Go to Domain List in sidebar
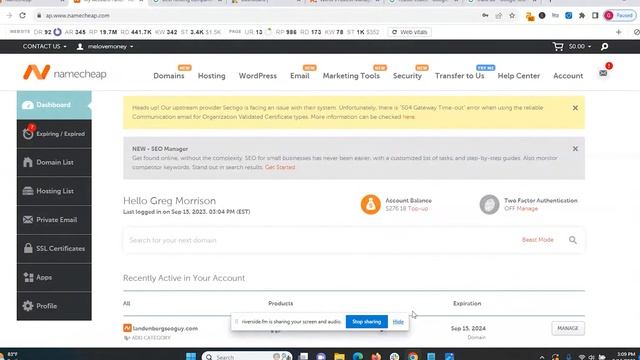This screenshot has width=640, height=360. (x=54, y=162)
